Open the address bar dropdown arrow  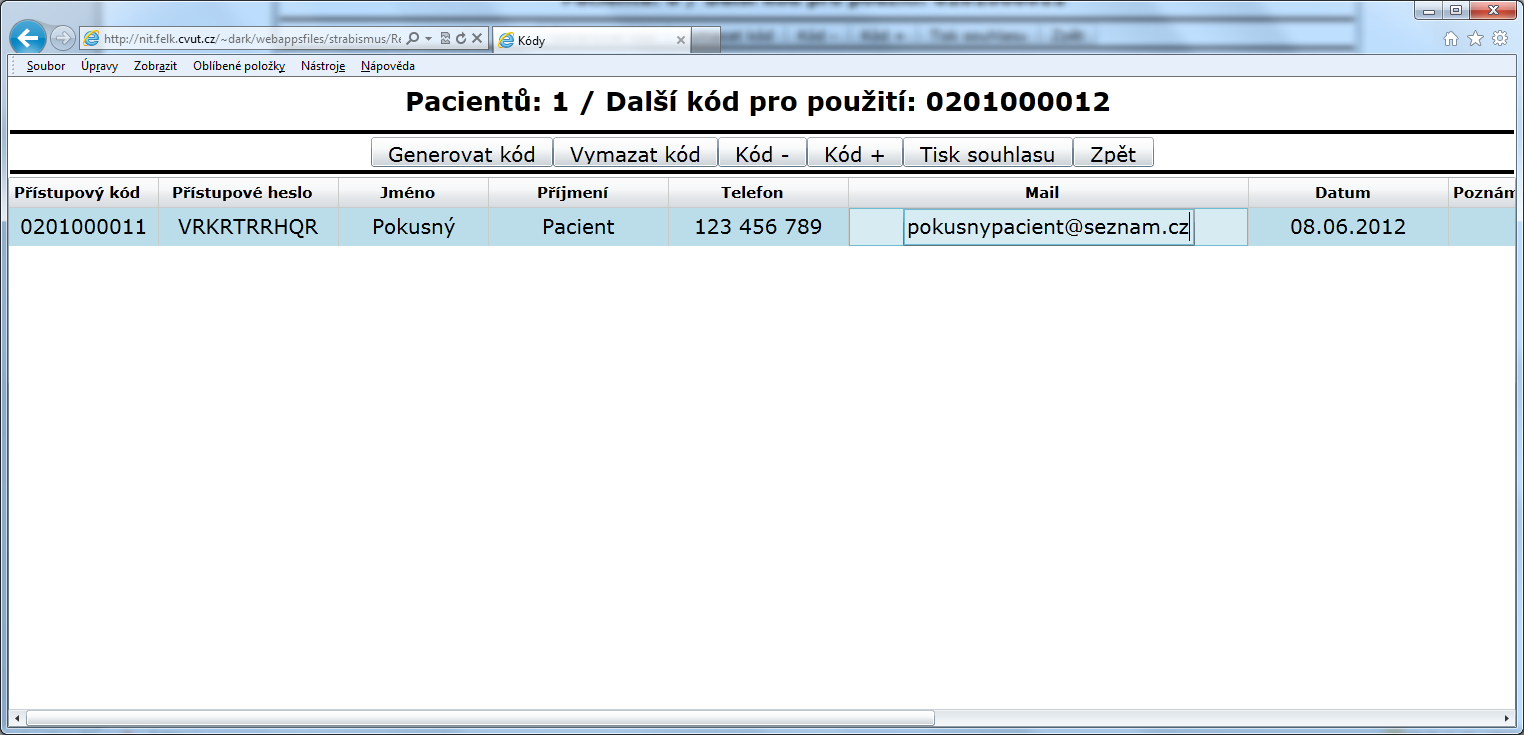click(x=429, y=39)
